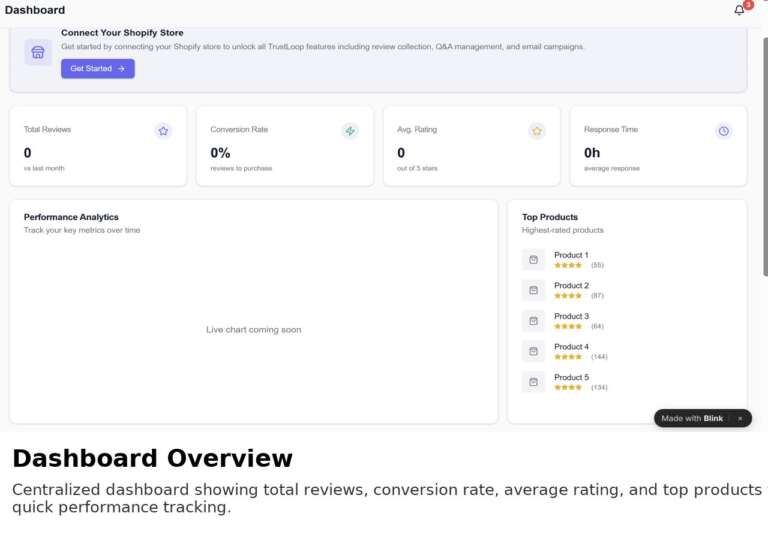Click the Made with Blink badge text

(x=692, y=418)
